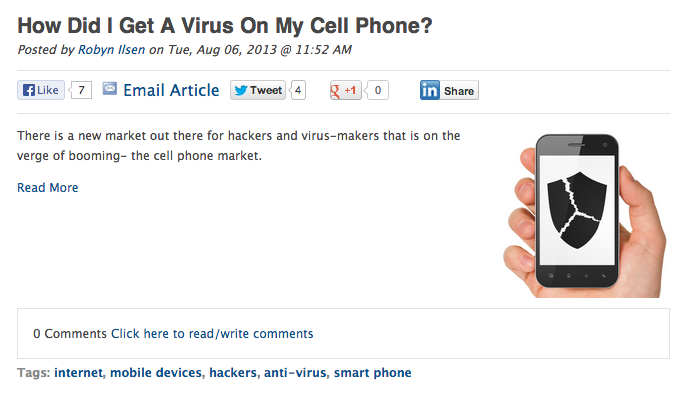The height and width of the screenshot is (394, 689).
Task: Select the internet tag
Action: point(78,372)
